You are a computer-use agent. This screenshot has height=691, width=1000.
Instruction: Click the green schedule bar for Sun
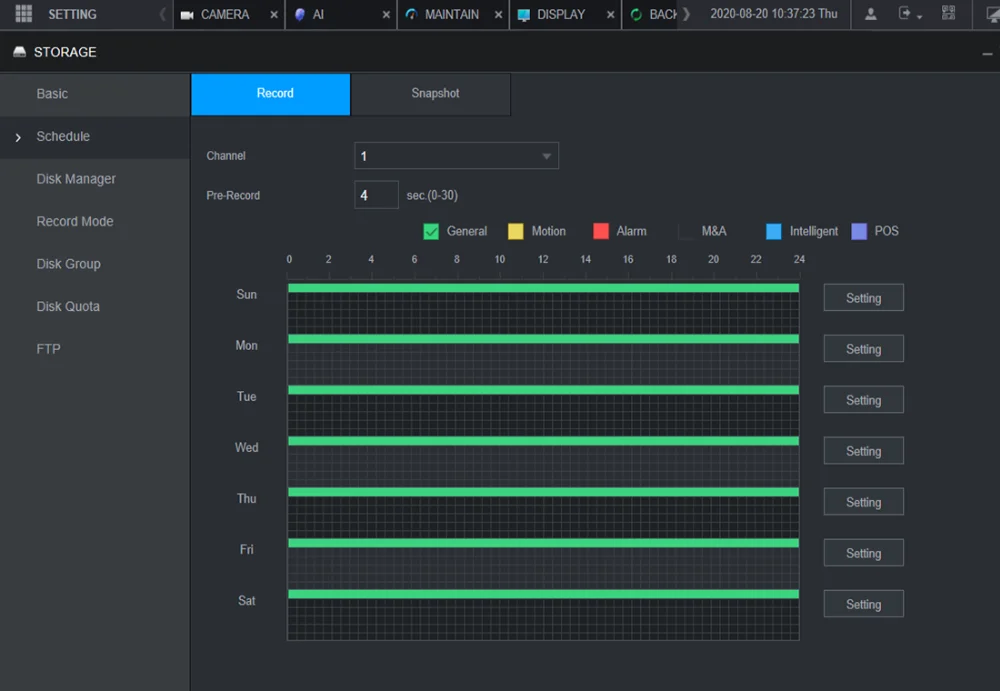(543, 288)
